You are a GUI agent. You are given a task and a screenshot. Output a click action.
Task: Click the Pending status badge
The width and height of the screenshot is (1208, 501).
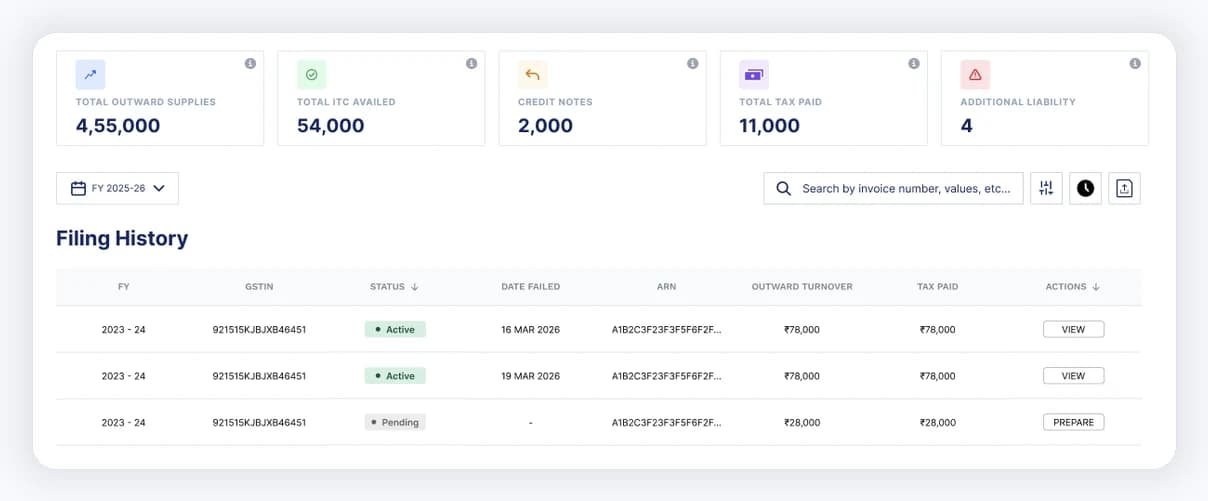(x=395, y=422)
